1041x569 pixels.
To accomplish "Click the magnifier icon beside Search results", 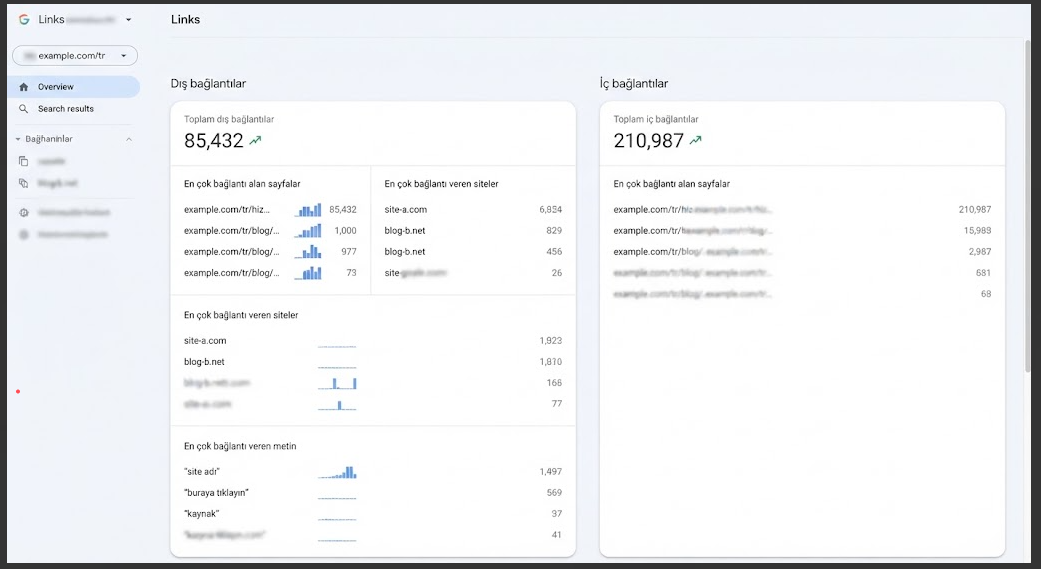I will (x=24, y=109).
